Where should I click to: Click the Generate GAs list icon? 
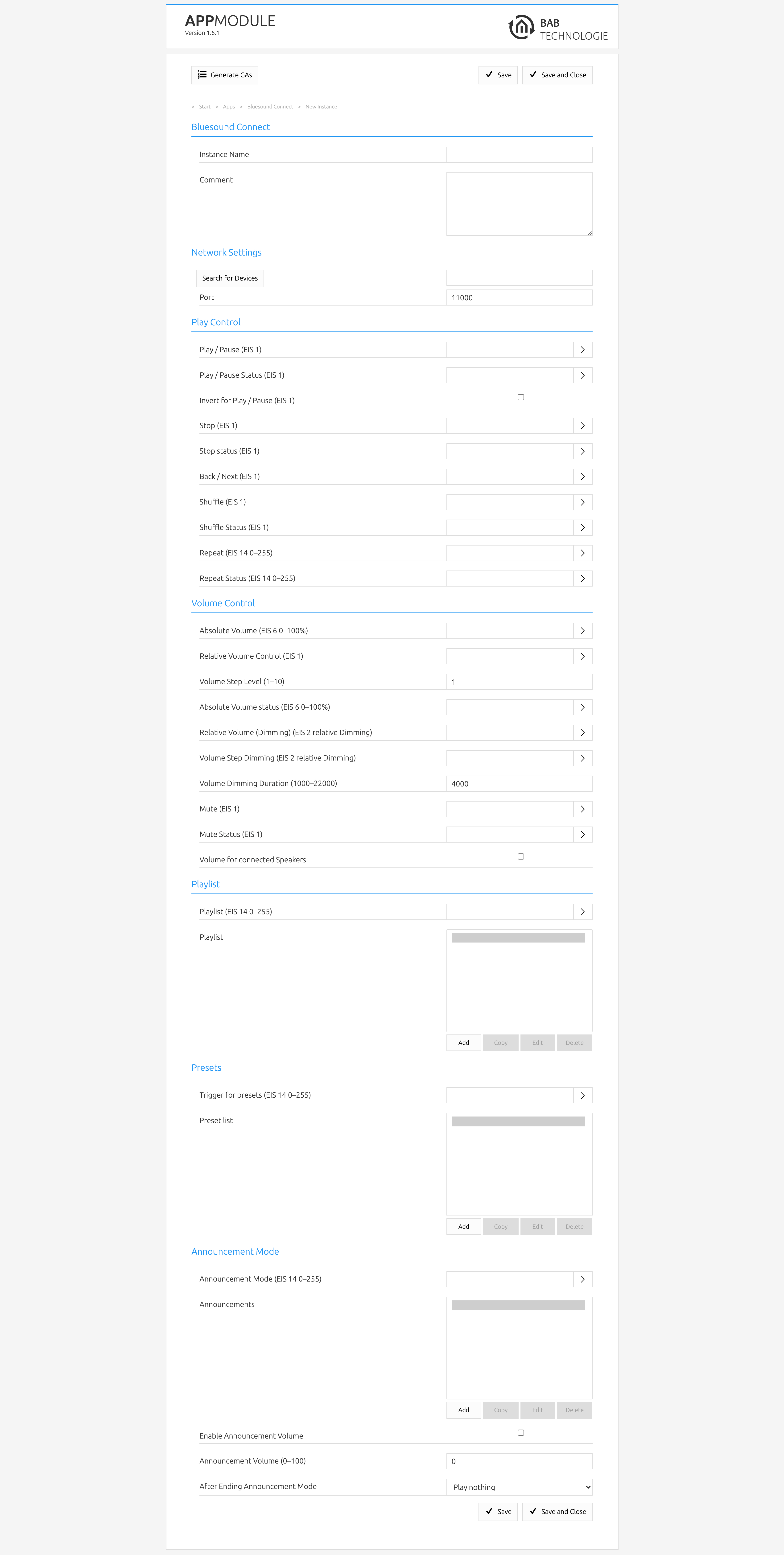pos(202,75)
